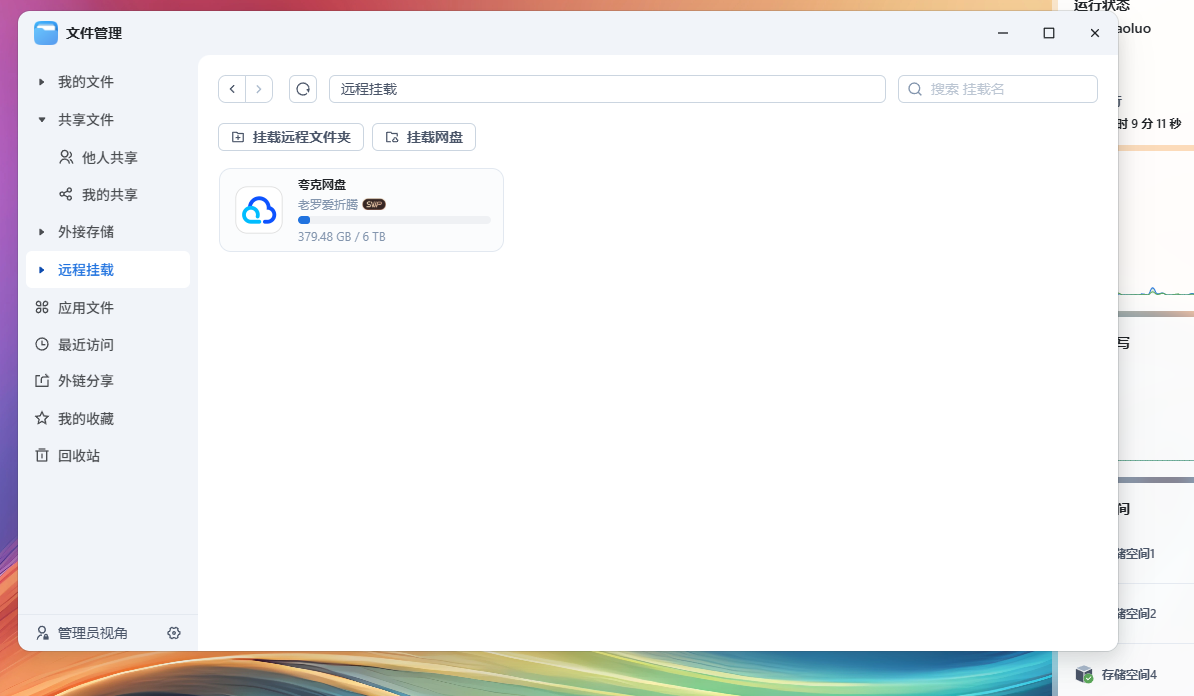
Task: Click the 夸克网盘 title text
Action: 322,185
